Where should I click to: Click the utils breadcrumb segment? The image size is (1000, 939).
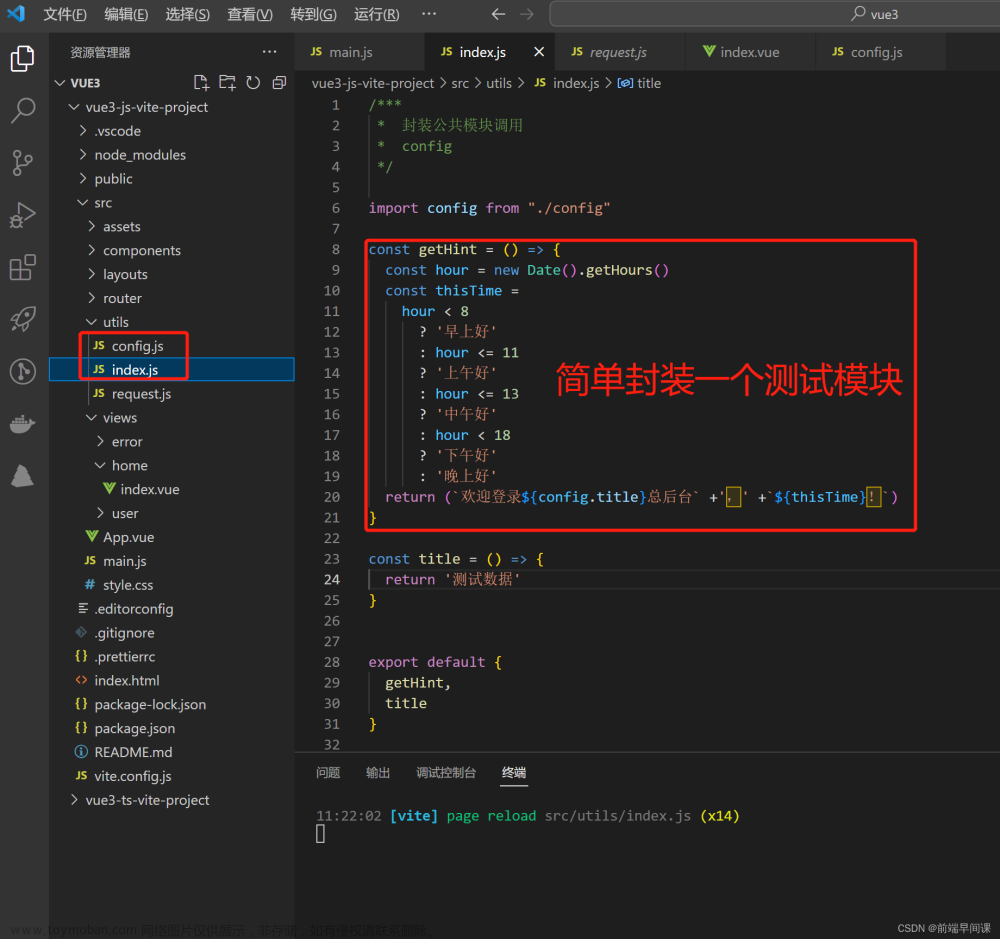click(x=499, y=83)
